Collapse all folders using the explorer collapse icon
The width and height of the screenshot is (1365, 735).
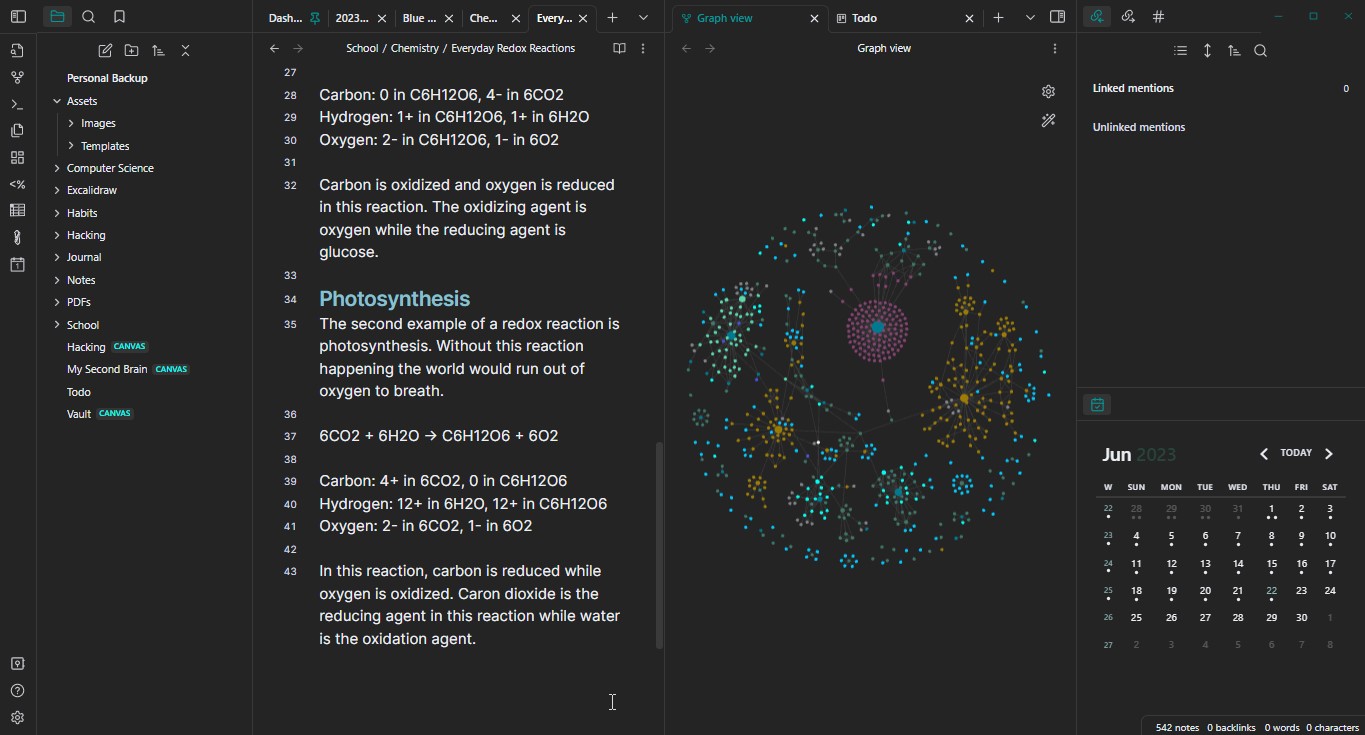(185, 50)
